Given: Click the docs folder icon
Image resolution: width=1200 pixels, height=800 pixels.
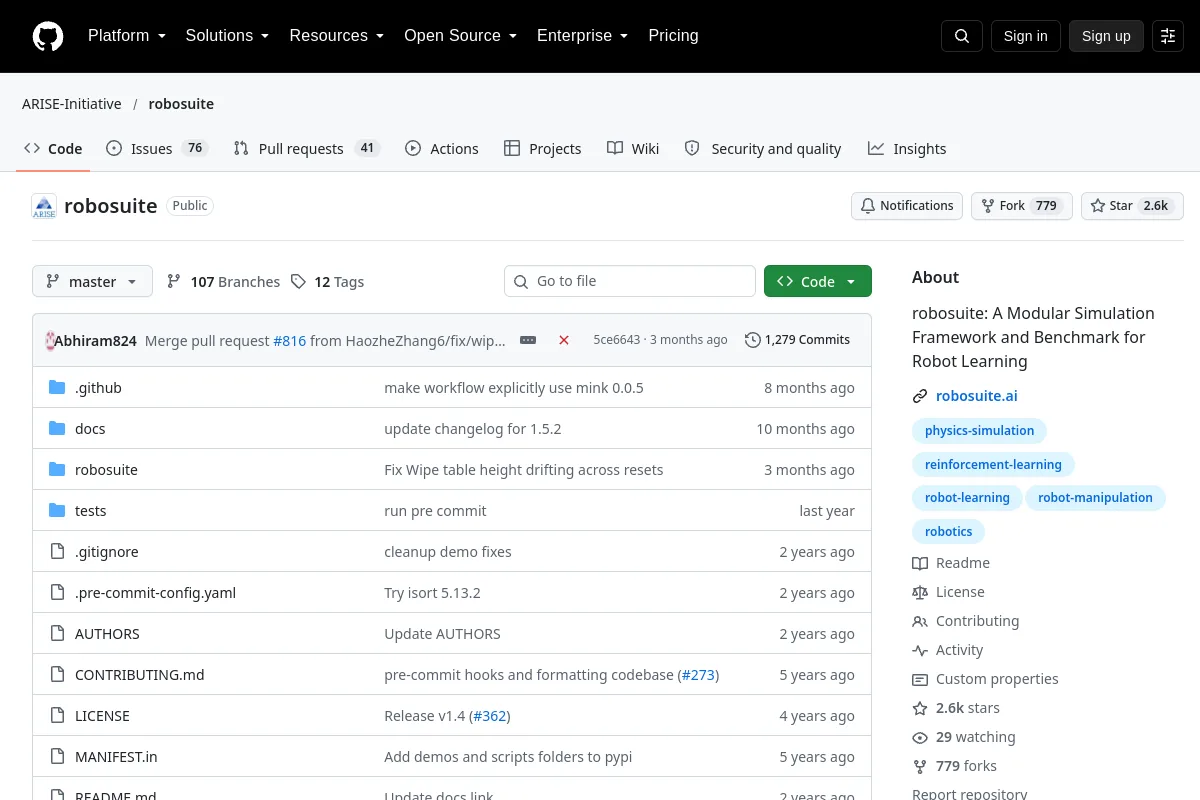Looking at the screenshot, I should [57, 429].
